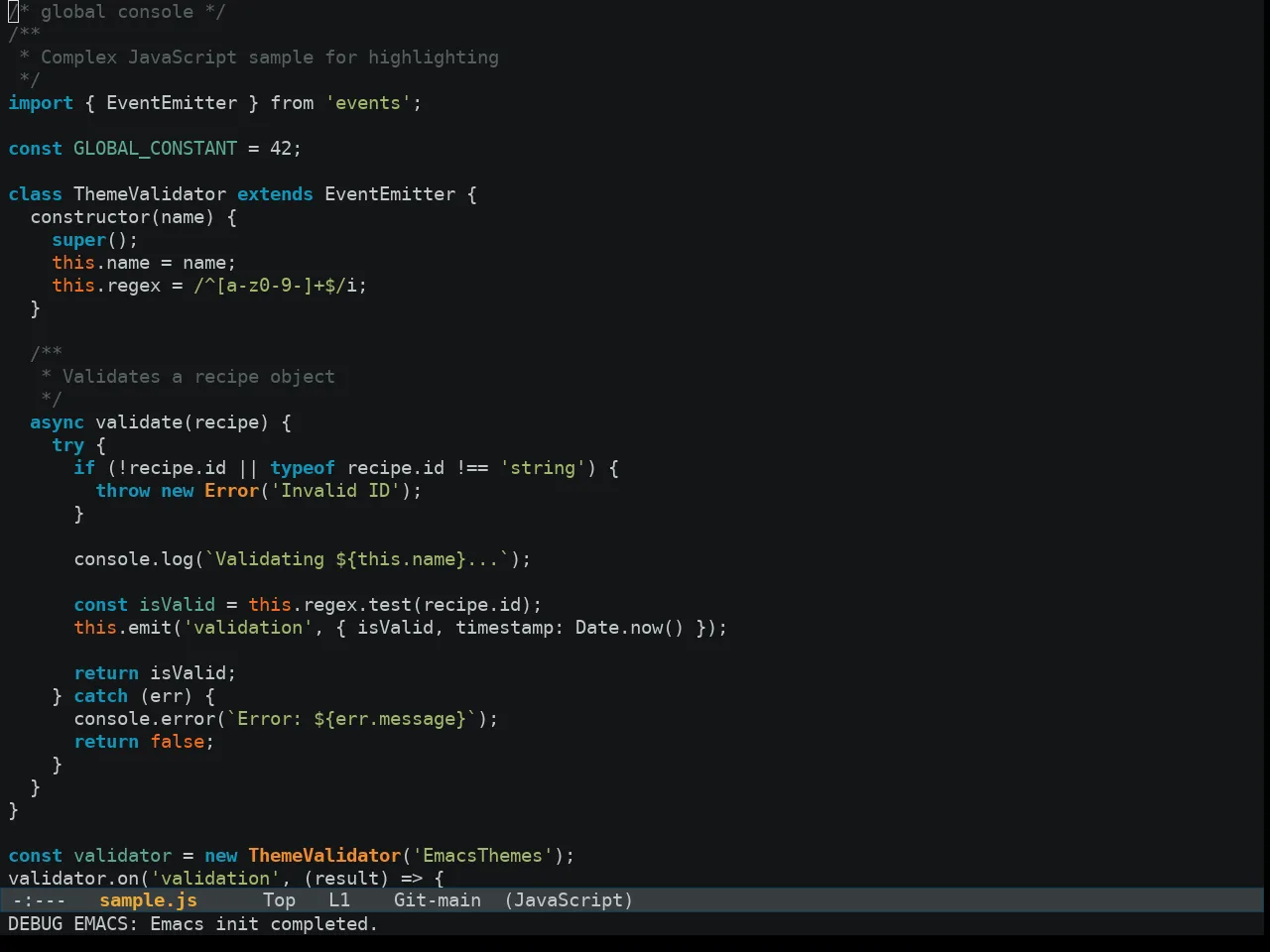Click the sample.js buffer name in mode line
The width and height of the screenshot is (1270, 952).
[149, 900]
